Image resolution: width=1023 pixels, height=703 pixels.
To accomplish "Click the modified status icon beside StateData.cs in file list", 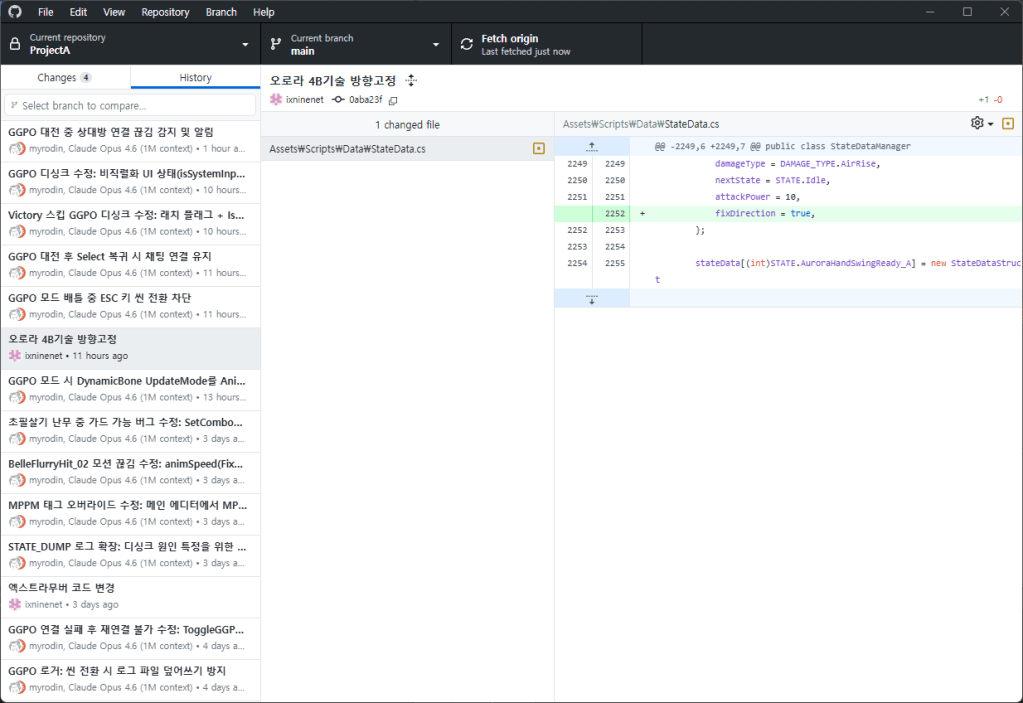I will tap(539, 149).
